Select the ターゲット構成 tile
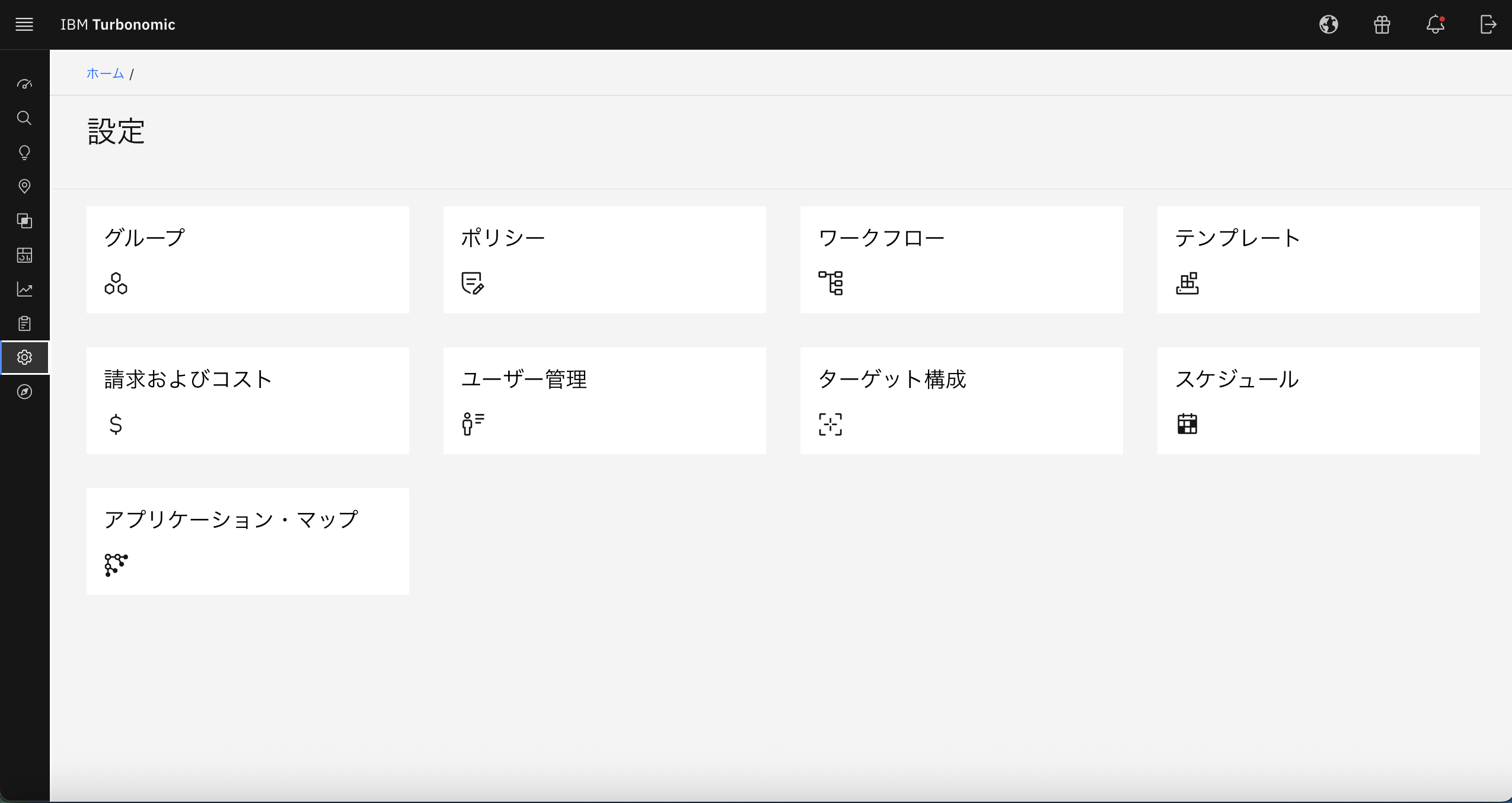 [961, 400]
